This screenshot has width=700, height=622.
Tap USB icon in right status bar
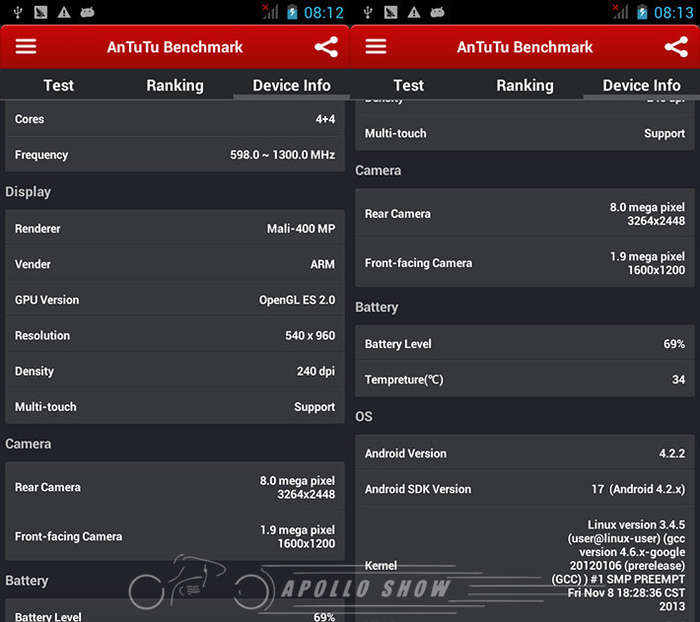point(368,12)
